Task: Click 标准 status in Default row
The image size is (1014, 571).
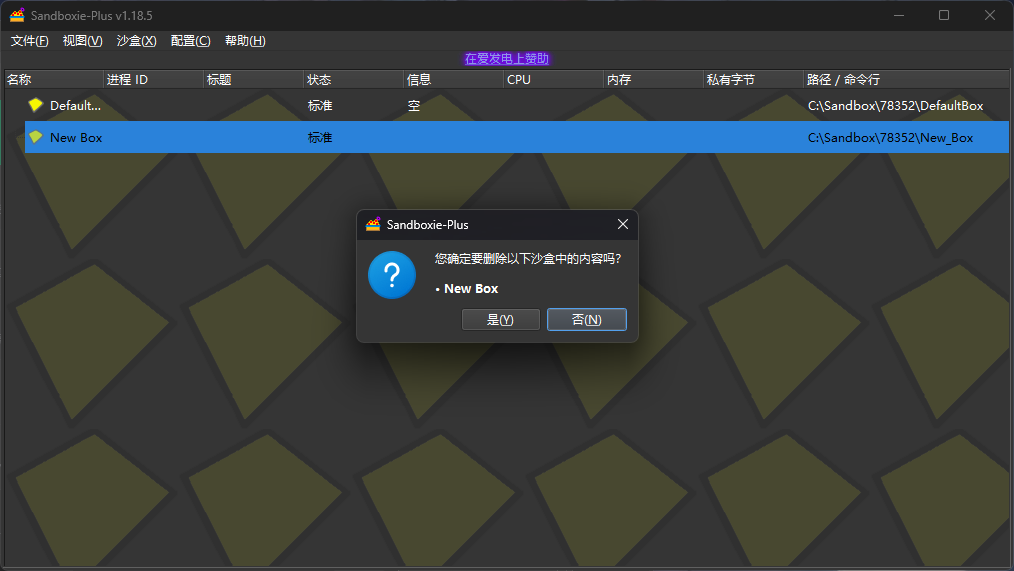Action: pyautogui.click(x=320, y=105)
